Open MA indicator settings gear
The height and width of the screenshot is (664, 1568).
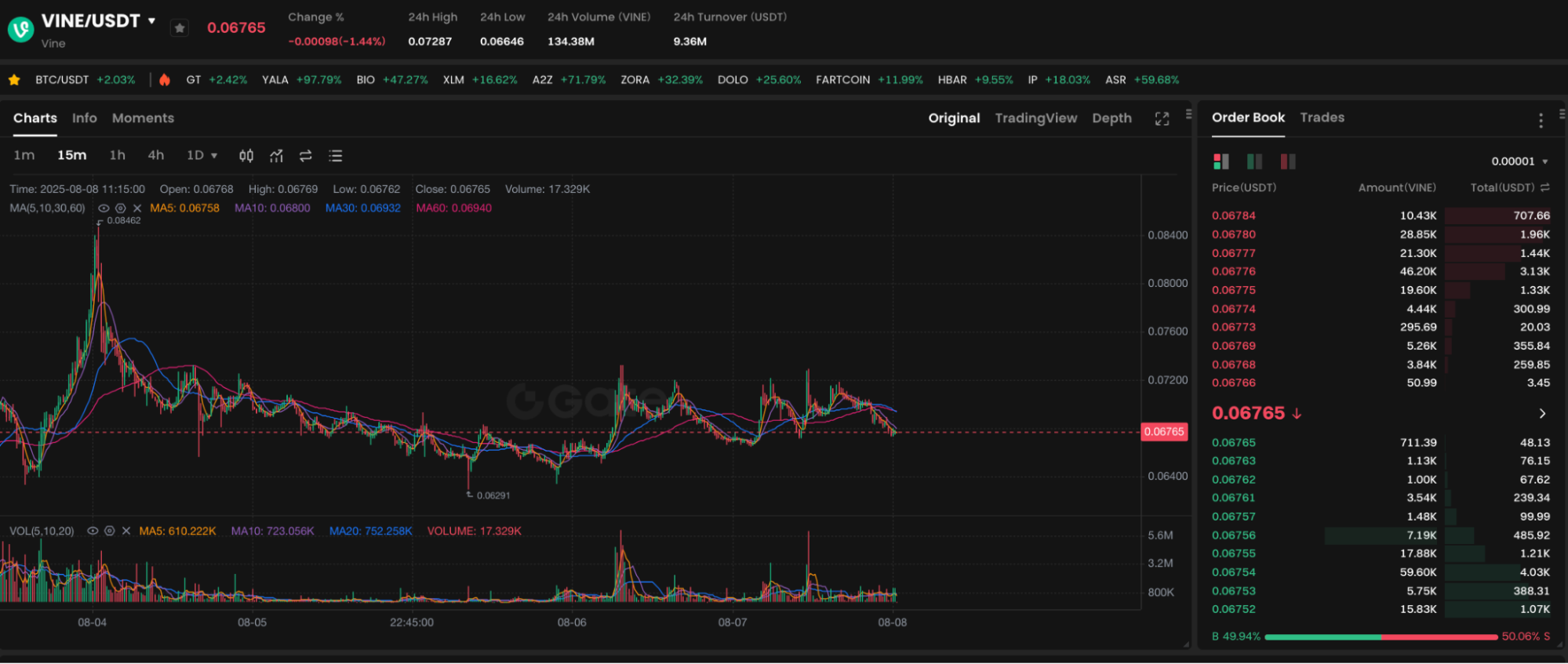coord(121,209)
